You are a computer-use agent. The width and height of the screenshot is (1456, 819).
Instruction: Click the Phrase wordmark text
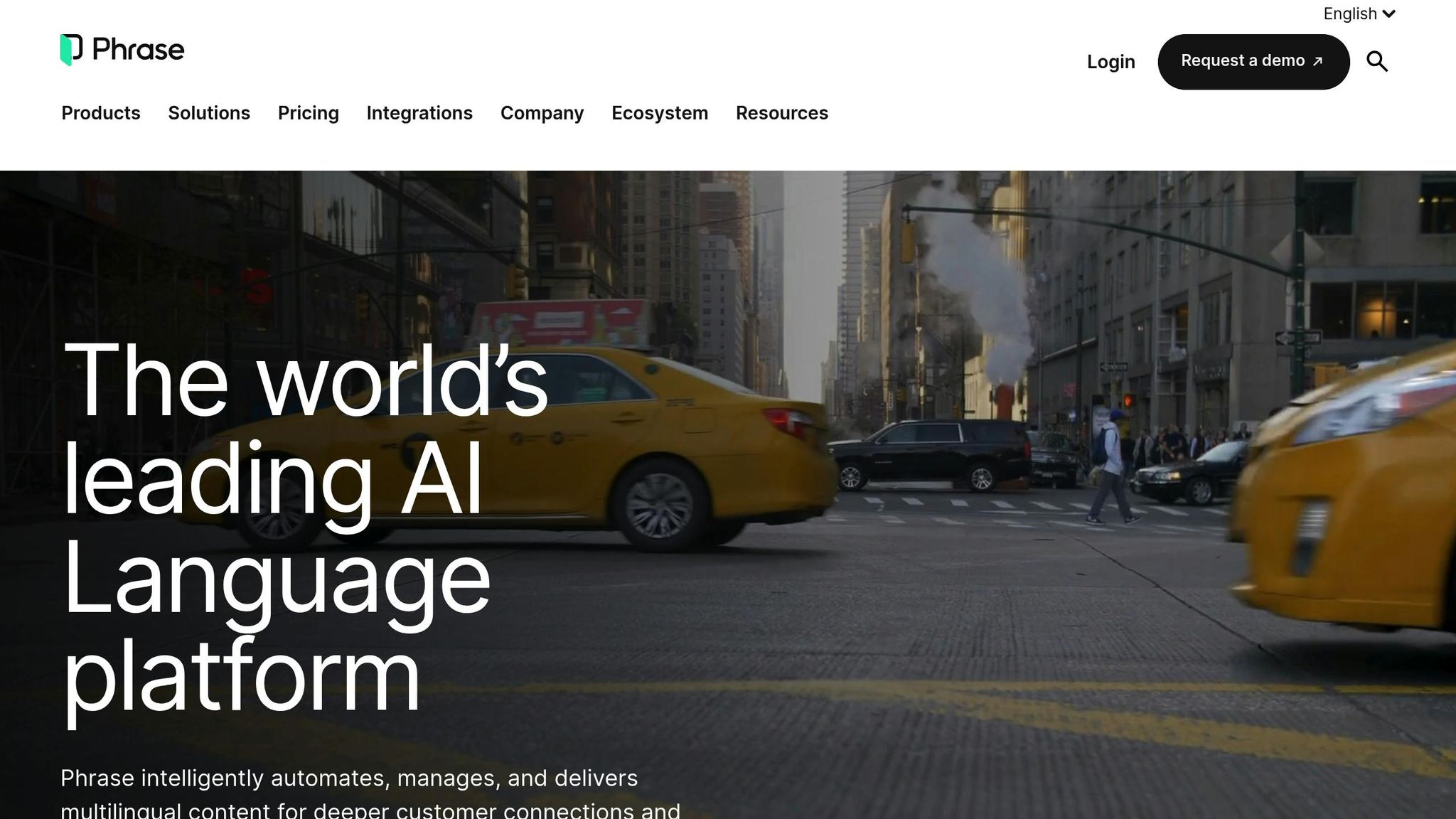(139, 50)
